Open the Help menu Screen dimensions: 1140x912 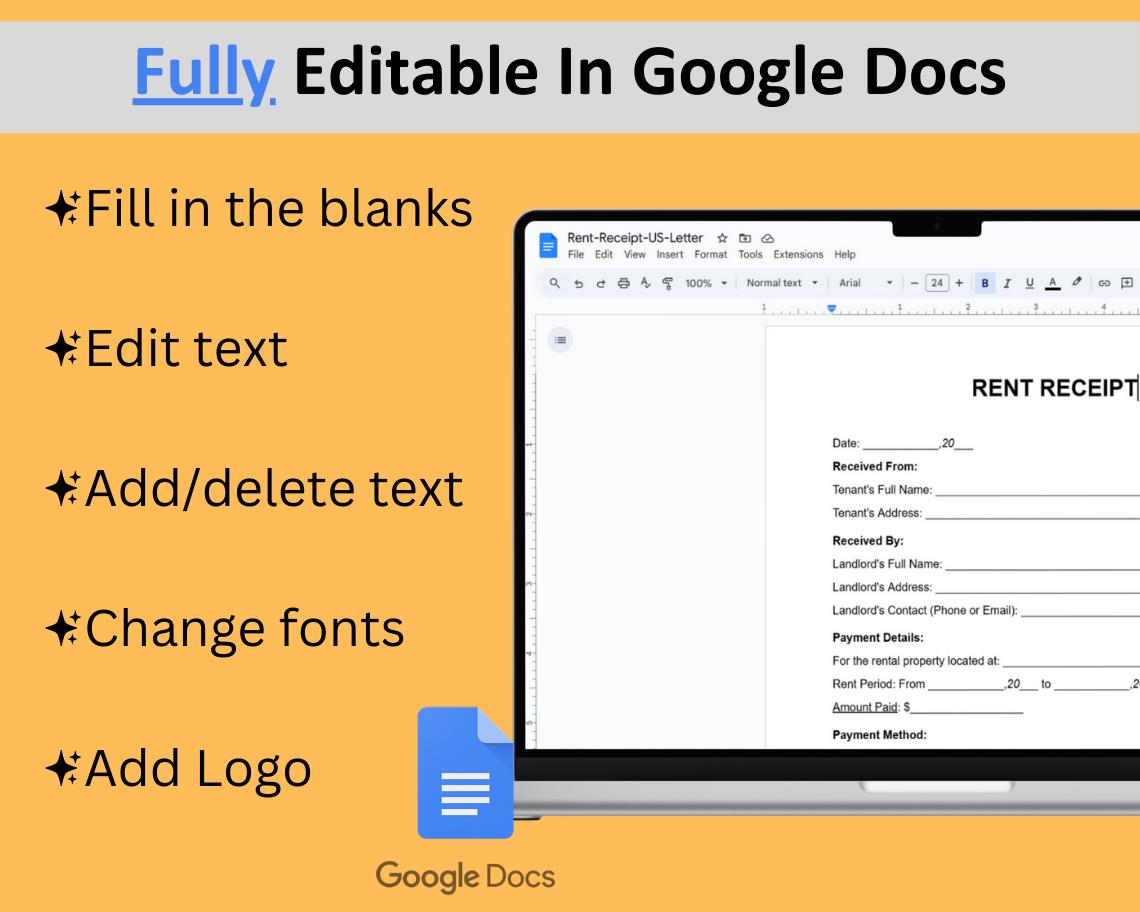(x=845, y=255)
